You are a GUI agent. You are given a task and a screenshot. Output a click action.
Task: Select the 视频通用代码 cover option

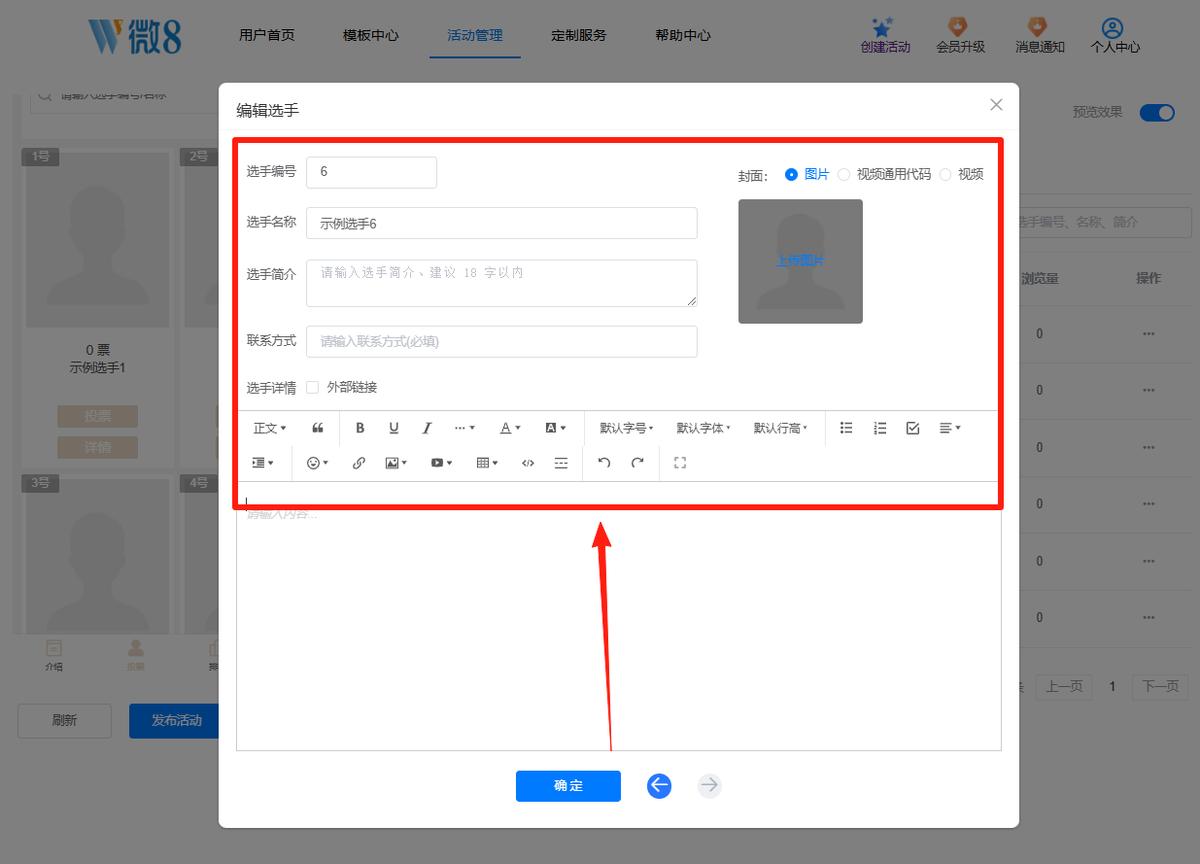(x=884, y=174)
